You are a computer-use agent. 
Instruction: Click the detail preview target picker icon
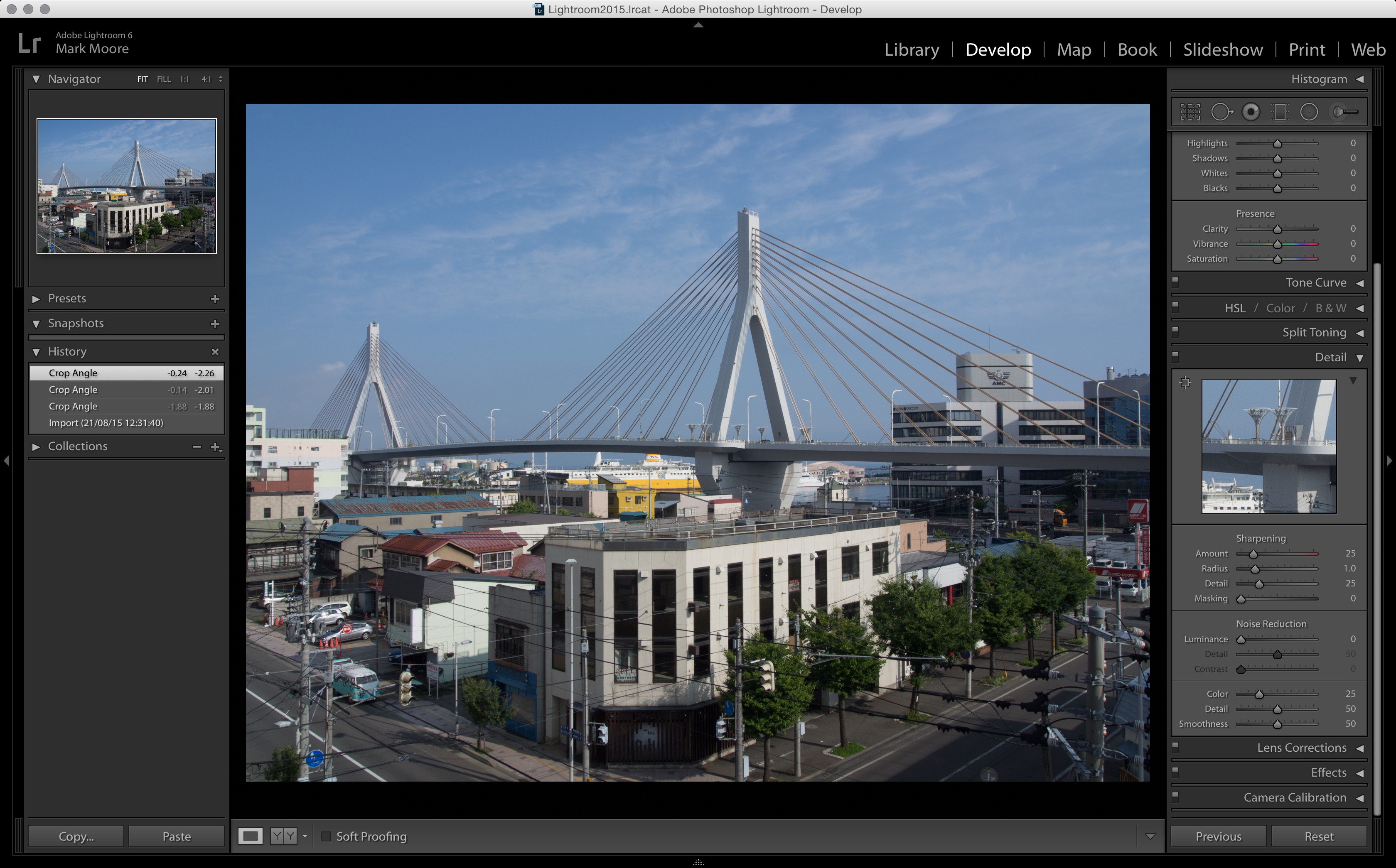click(1185, 383)
